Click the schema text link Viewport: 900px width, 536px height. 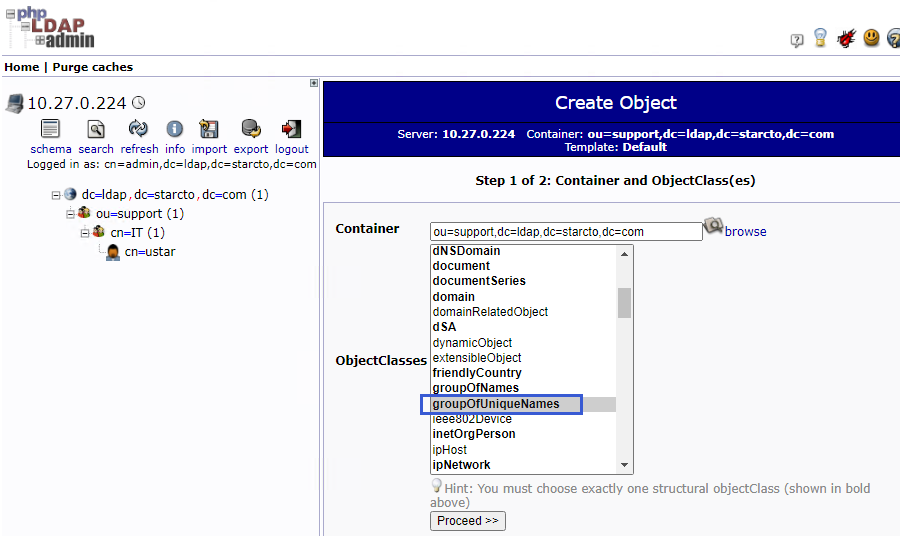pyautogui.click(x=51, y=149)
